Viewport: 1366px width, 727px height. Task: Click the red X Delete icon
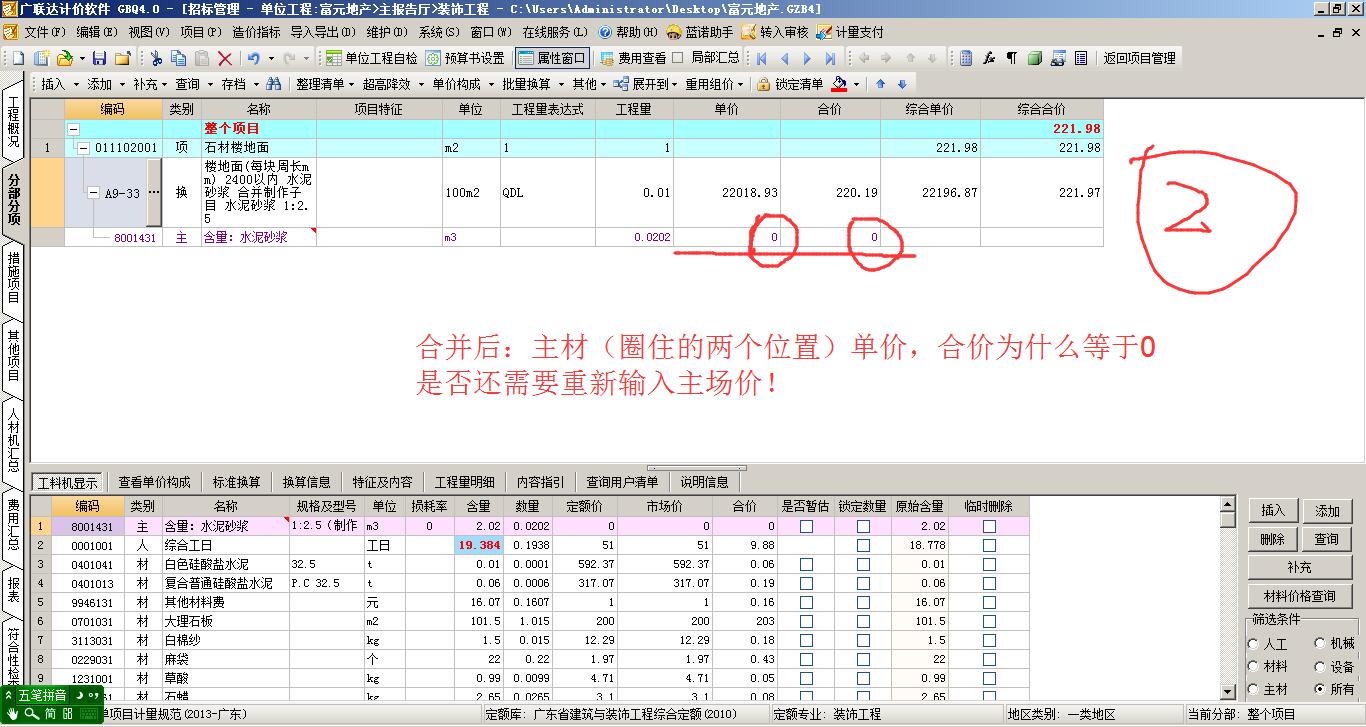[225, 59]
